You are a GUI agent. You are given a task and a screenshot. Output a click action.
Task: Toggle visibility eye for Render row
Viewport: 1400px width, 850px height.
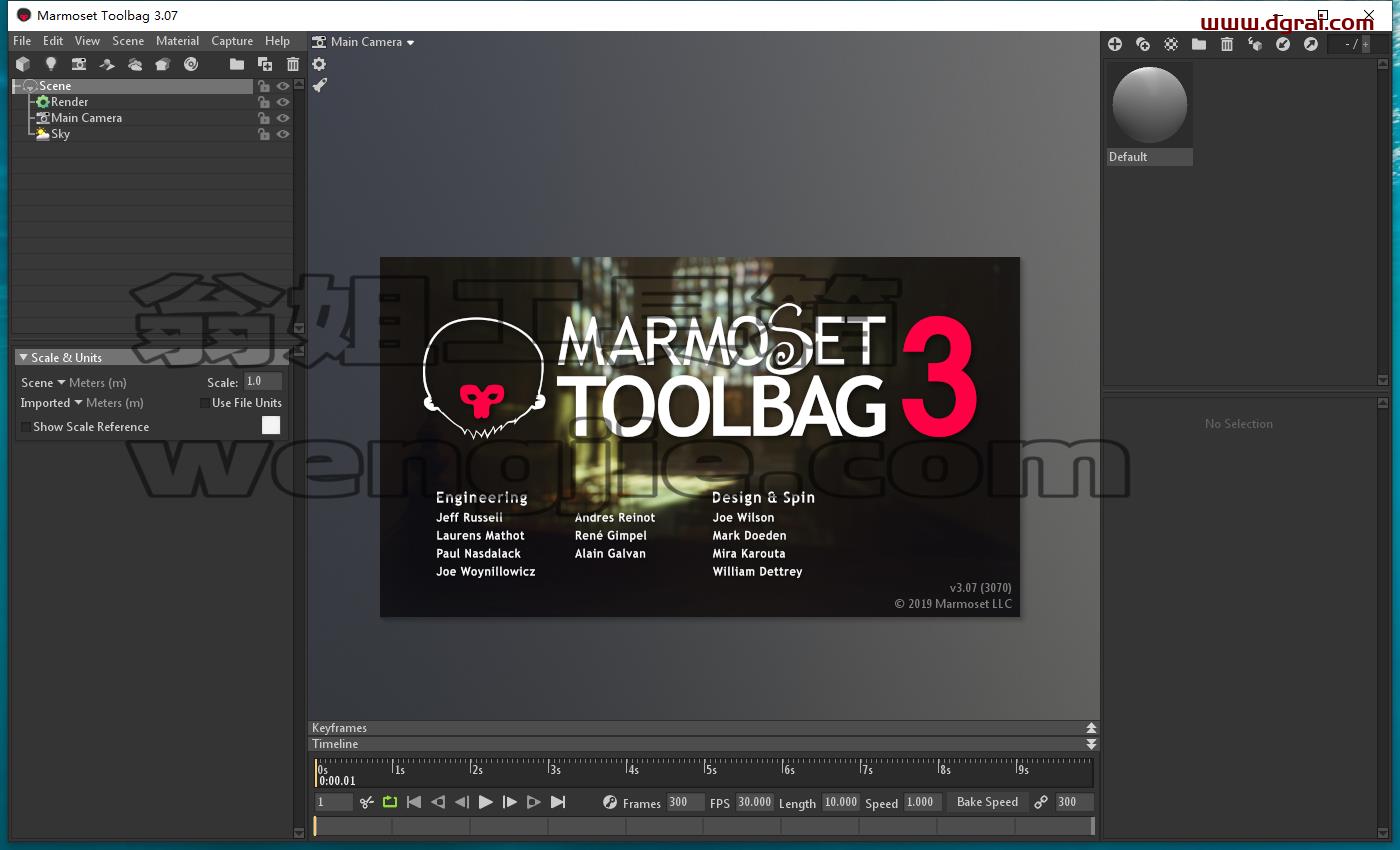(283, 102)
